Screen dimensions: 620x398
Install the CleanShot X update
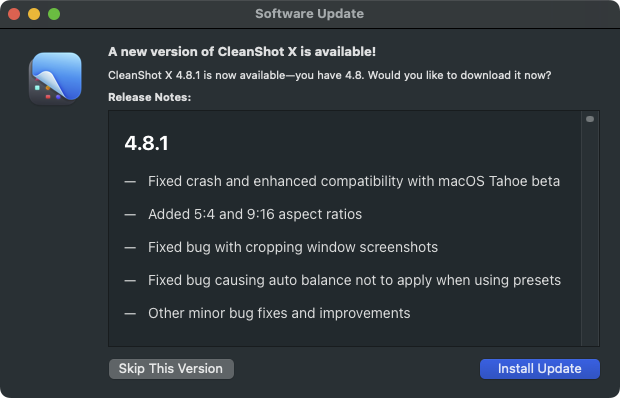pos(540,369)
